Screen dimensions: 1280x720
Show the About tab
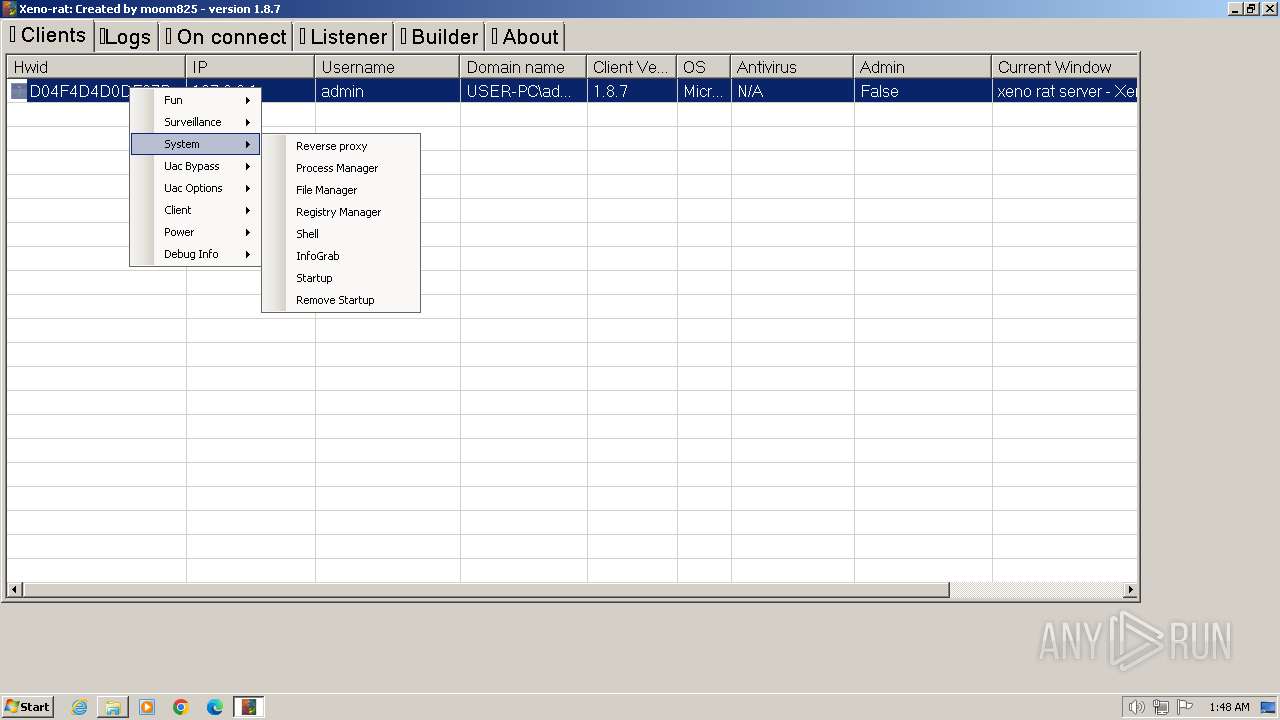[x=525, y=37]
